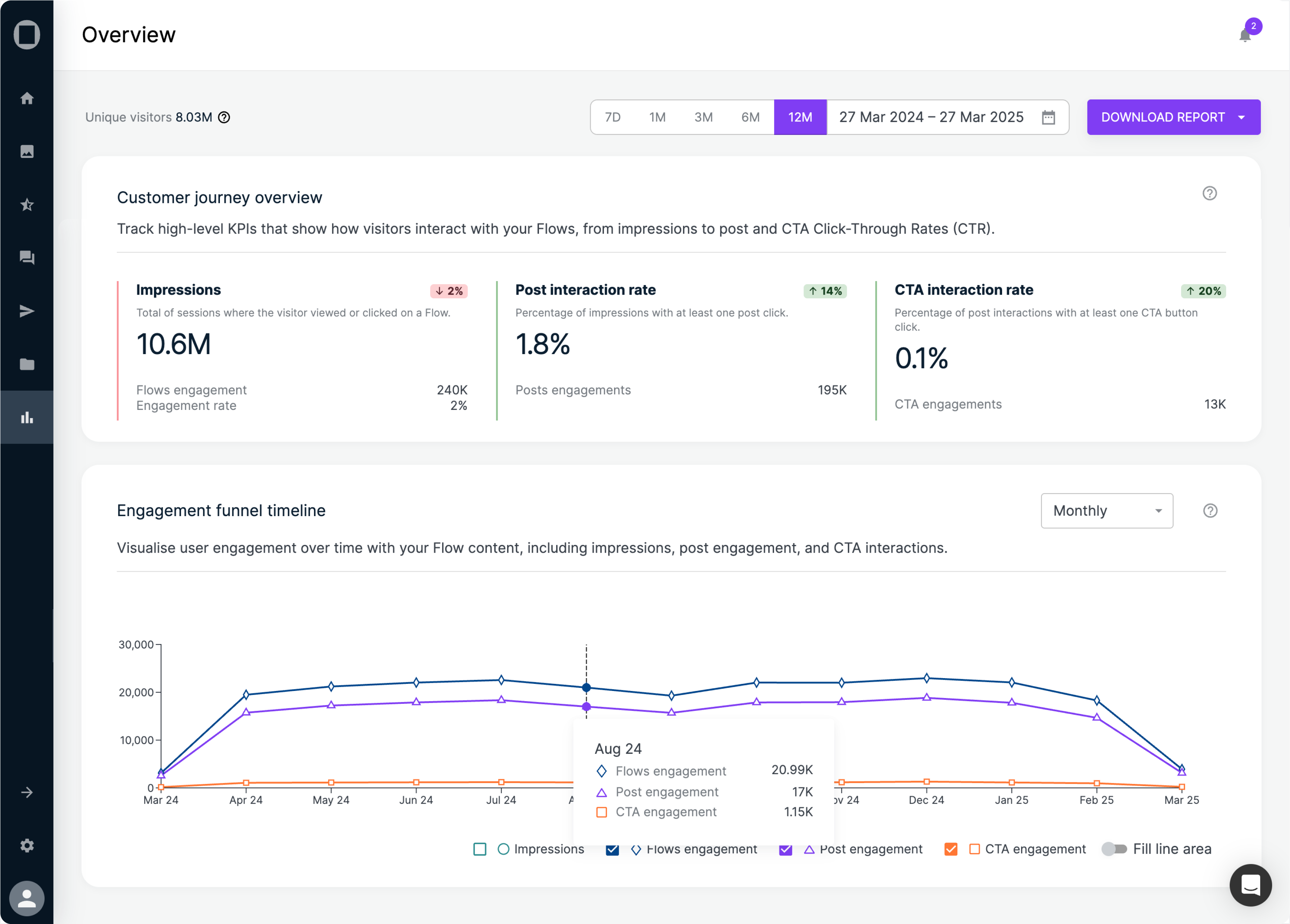Viewport: 1290px width, 924px height.
Task: Select the 7D time range tab
Action: click(x=613, y=117)
